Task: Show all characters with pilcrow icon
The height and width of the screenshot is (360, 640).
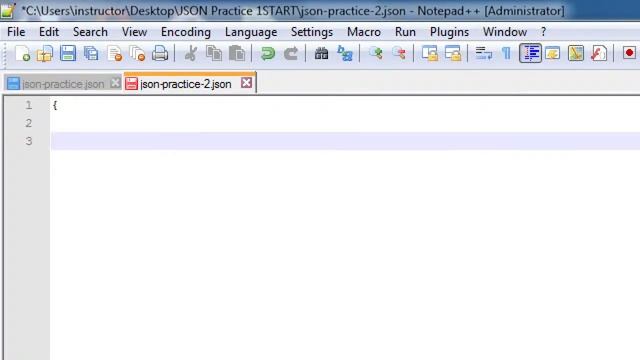Action: click(x=507, y=53)
